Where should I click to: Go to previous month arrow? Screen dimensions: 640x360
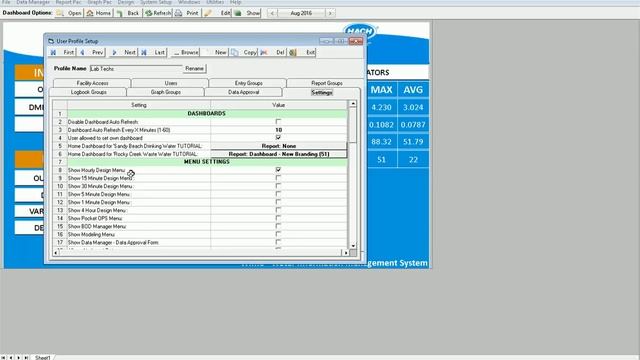(273, 13)
